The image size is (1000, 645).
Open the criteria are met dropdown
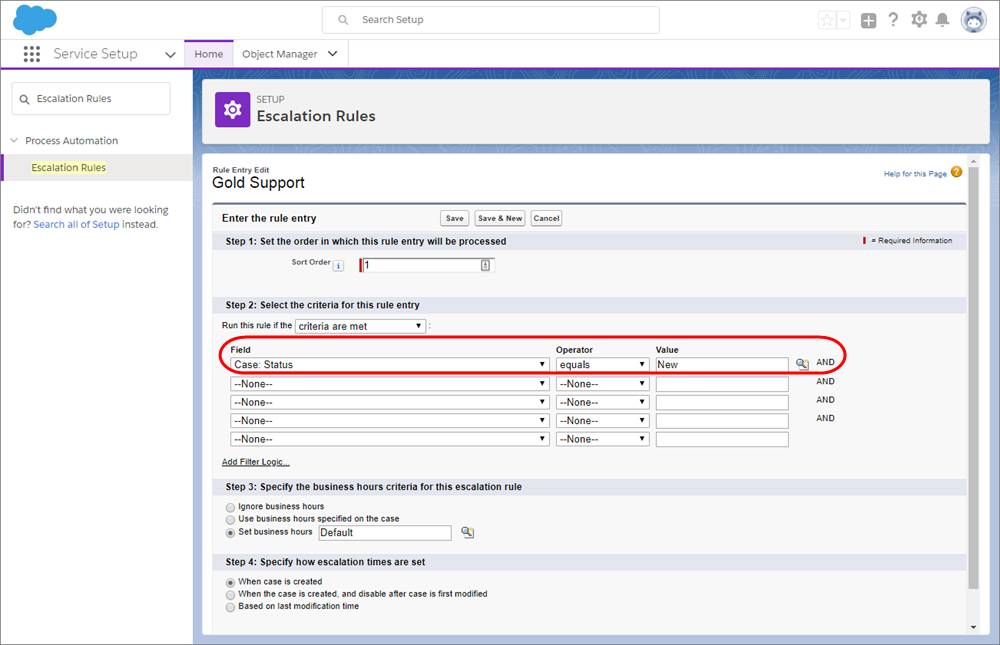360,326
